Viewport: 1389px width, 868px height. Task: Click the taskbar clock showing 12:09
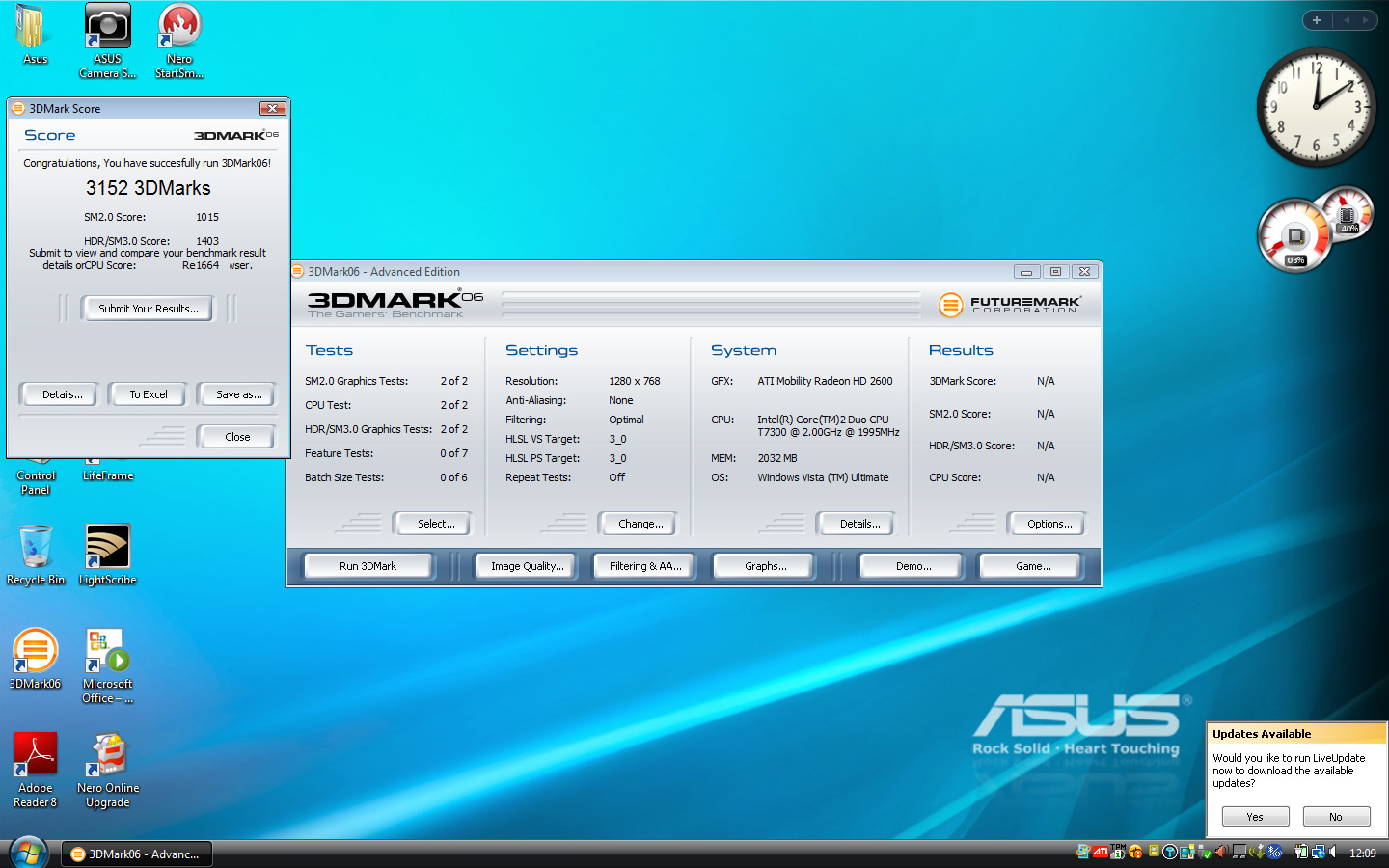tap(1362, 853)
